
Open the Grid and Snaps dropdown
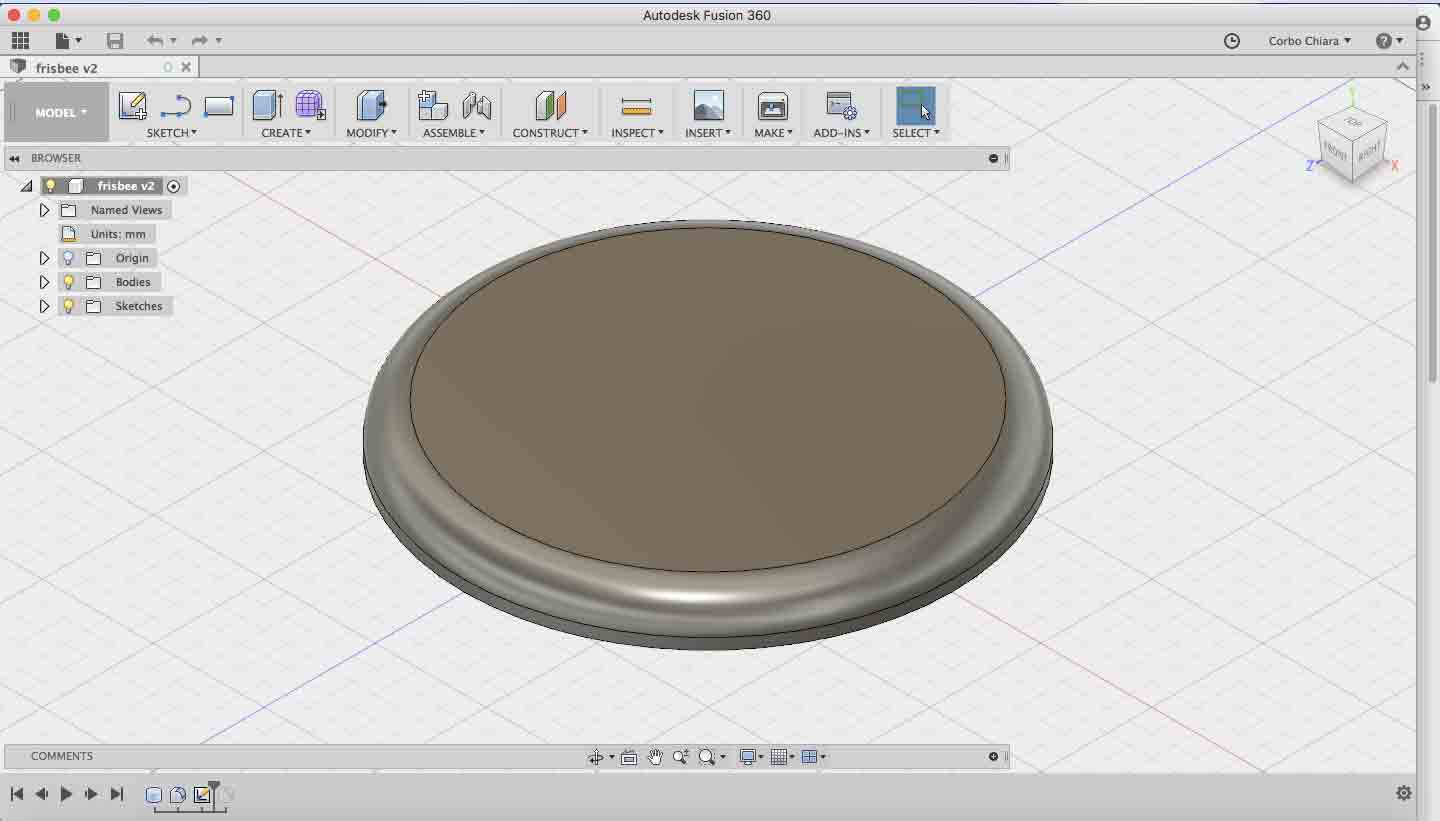(782, 757)
